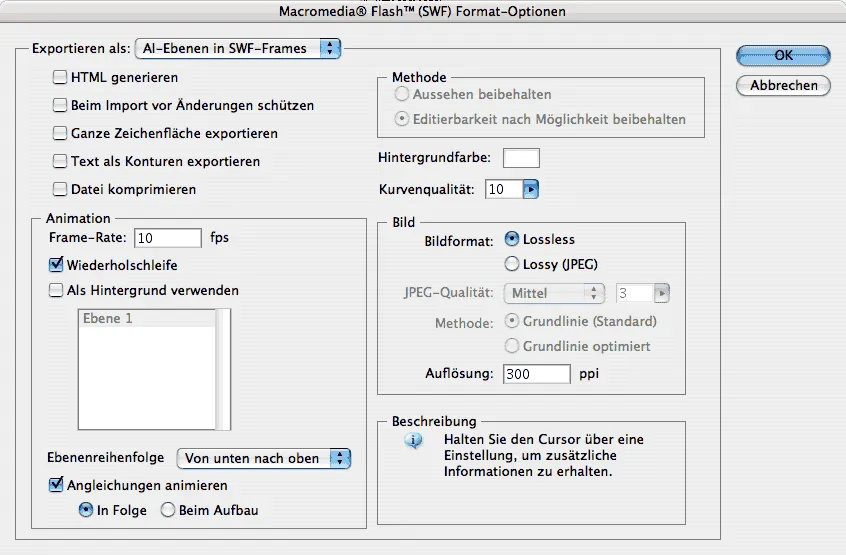Select the 'Beim Aufbau' radio button
This screenshot has width=846, height=555.
pos(168,510)
